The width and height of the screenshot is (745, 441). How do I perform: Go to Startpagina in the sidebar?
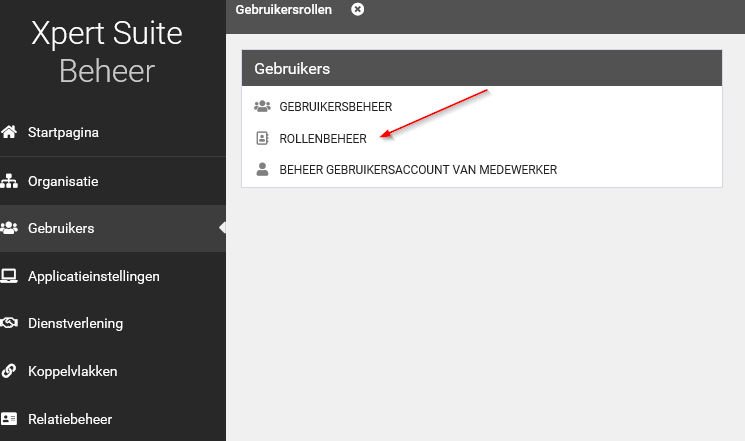(63, 132)
